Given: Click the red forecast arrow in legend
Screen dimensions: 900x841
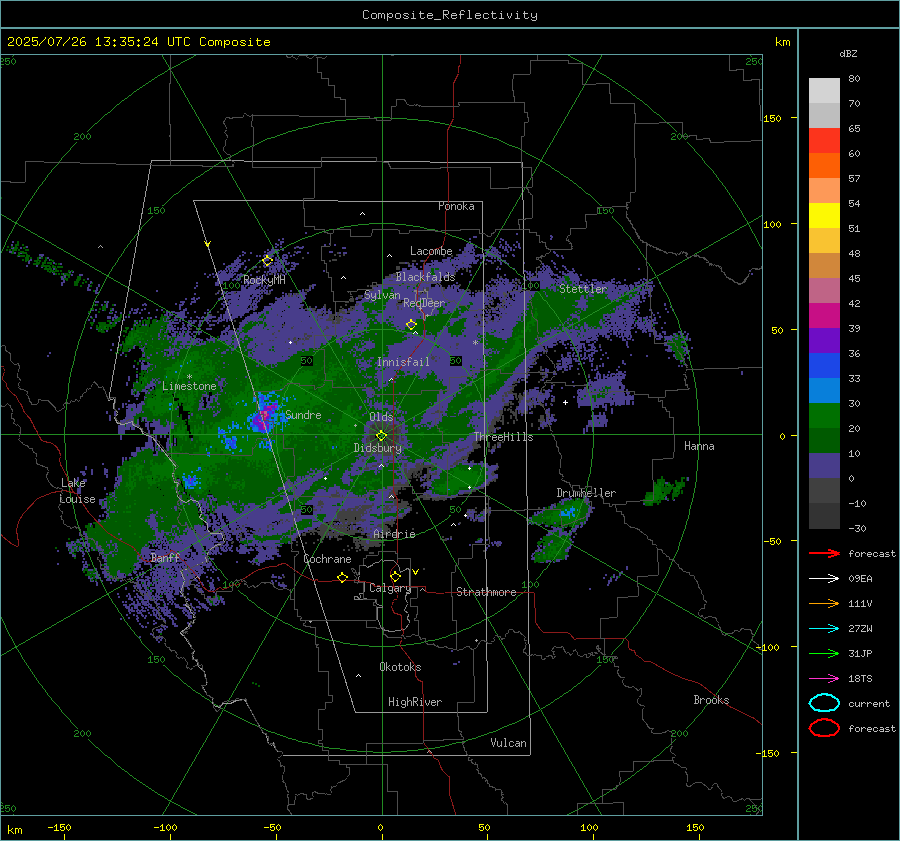Looking at the screenshot, I should (824, 553).
